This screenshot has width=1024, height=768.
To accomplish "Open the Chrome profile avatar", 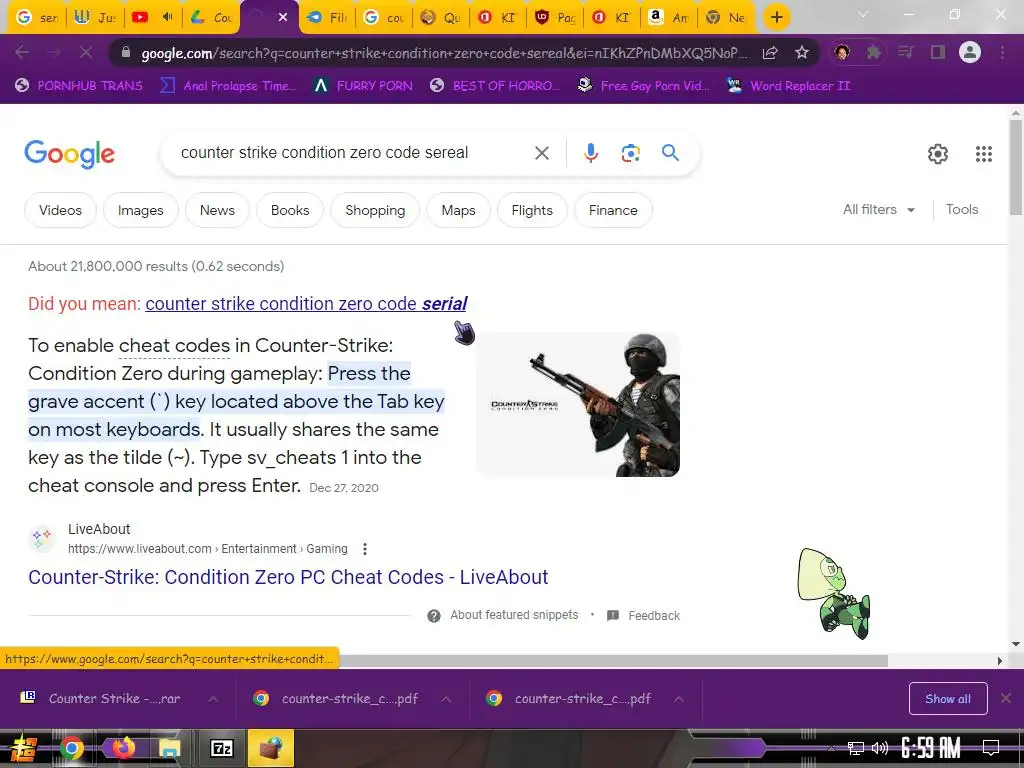I will click(970, 52).
